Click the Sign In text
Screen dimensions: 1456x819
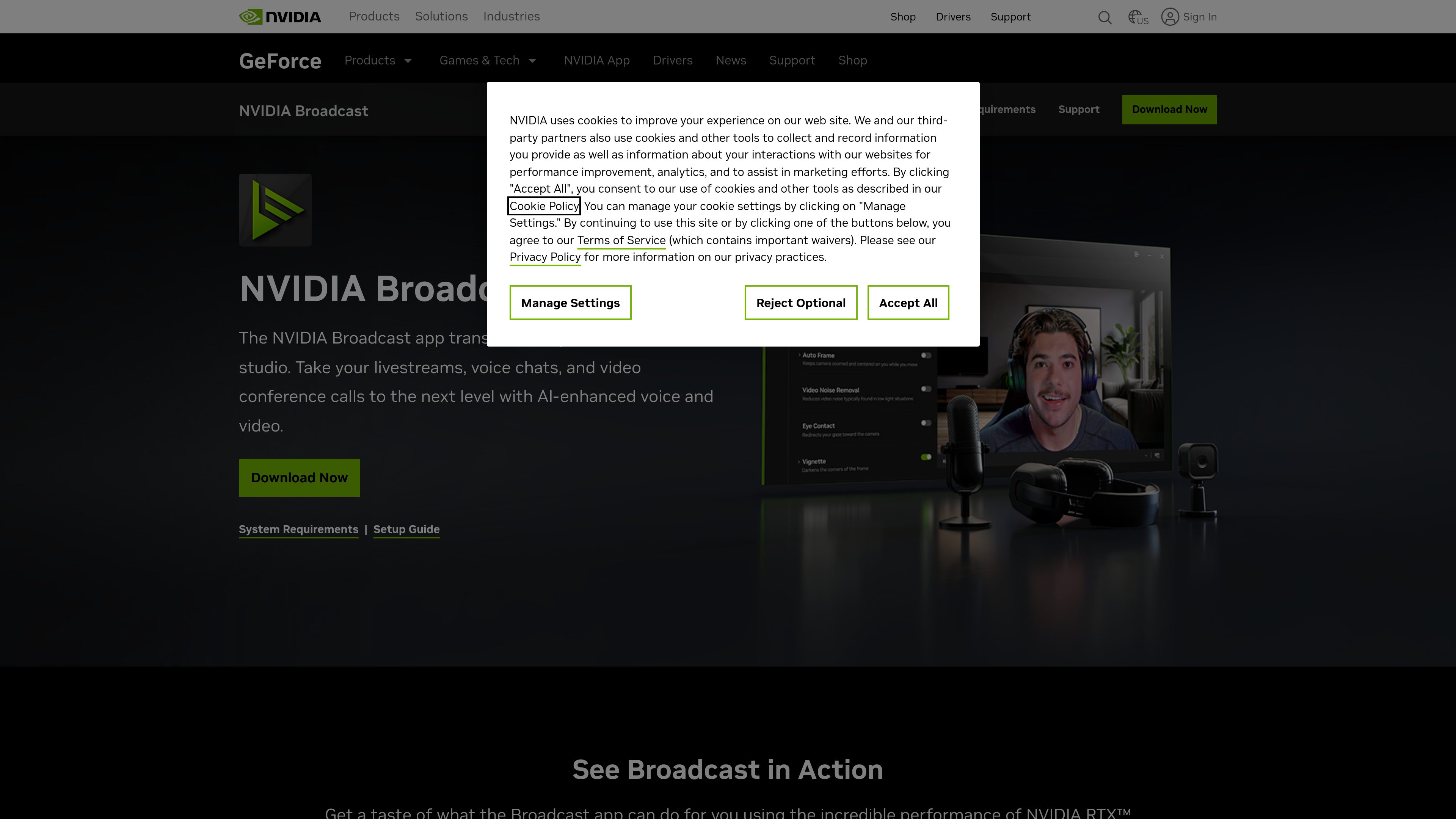pos(1199,17)
